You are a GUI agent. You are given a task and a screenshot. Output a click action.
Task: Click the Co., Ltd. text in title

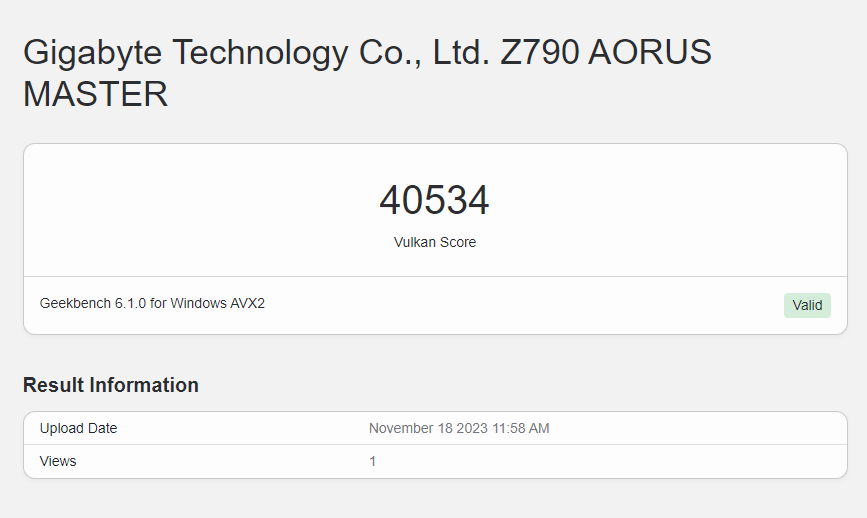coord(425,53)
